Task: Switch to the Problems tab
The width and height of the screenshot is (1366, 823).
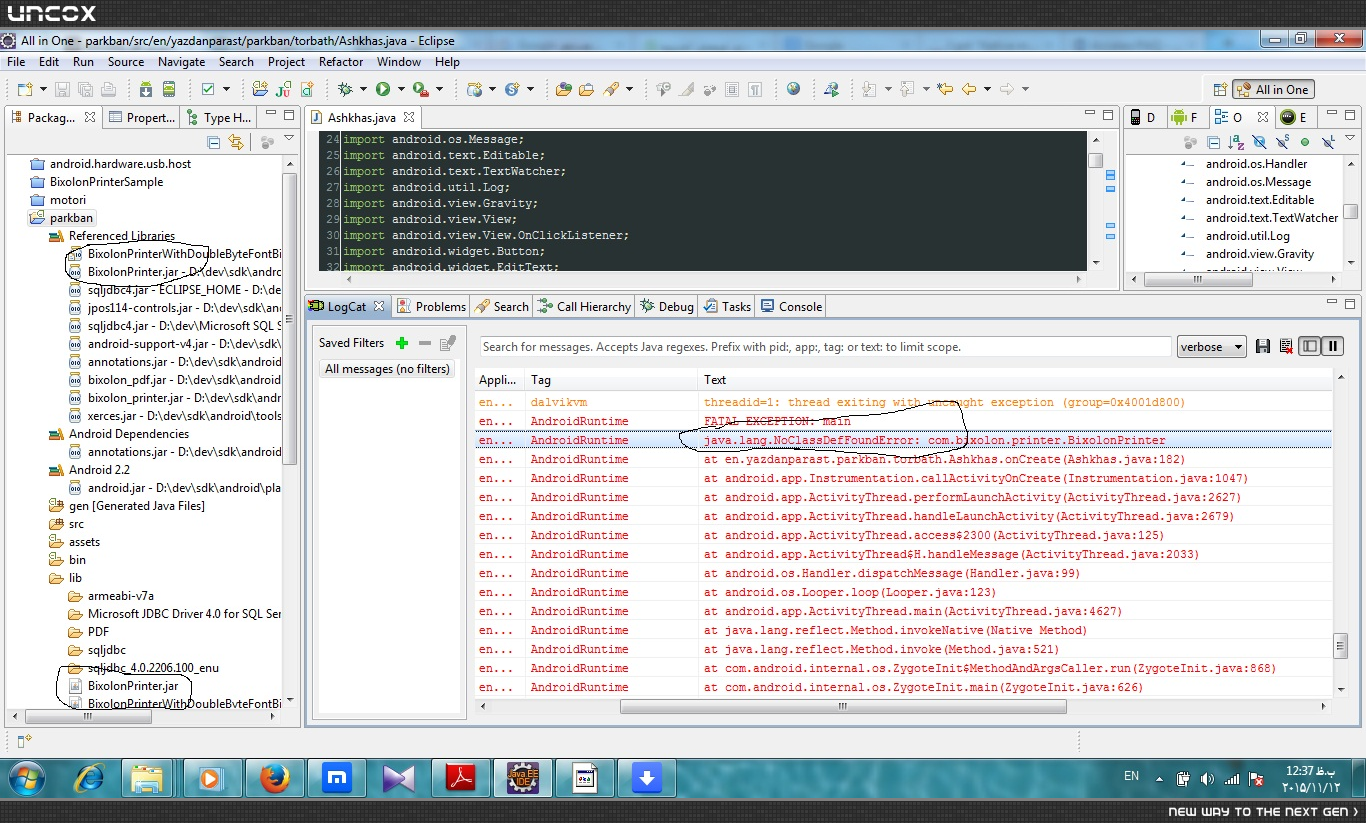Action: click(x=431, y=306)
